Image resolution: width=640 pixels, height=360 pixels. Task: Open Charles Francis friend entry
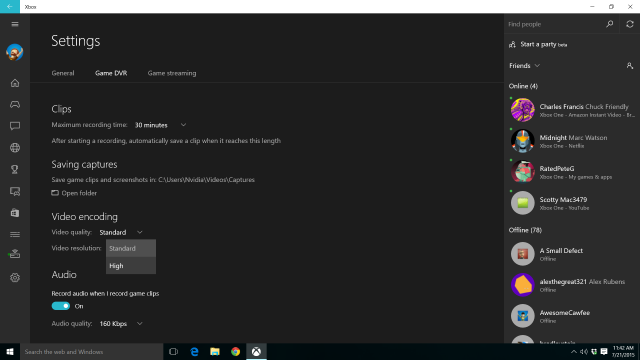(x=572, y=110)
